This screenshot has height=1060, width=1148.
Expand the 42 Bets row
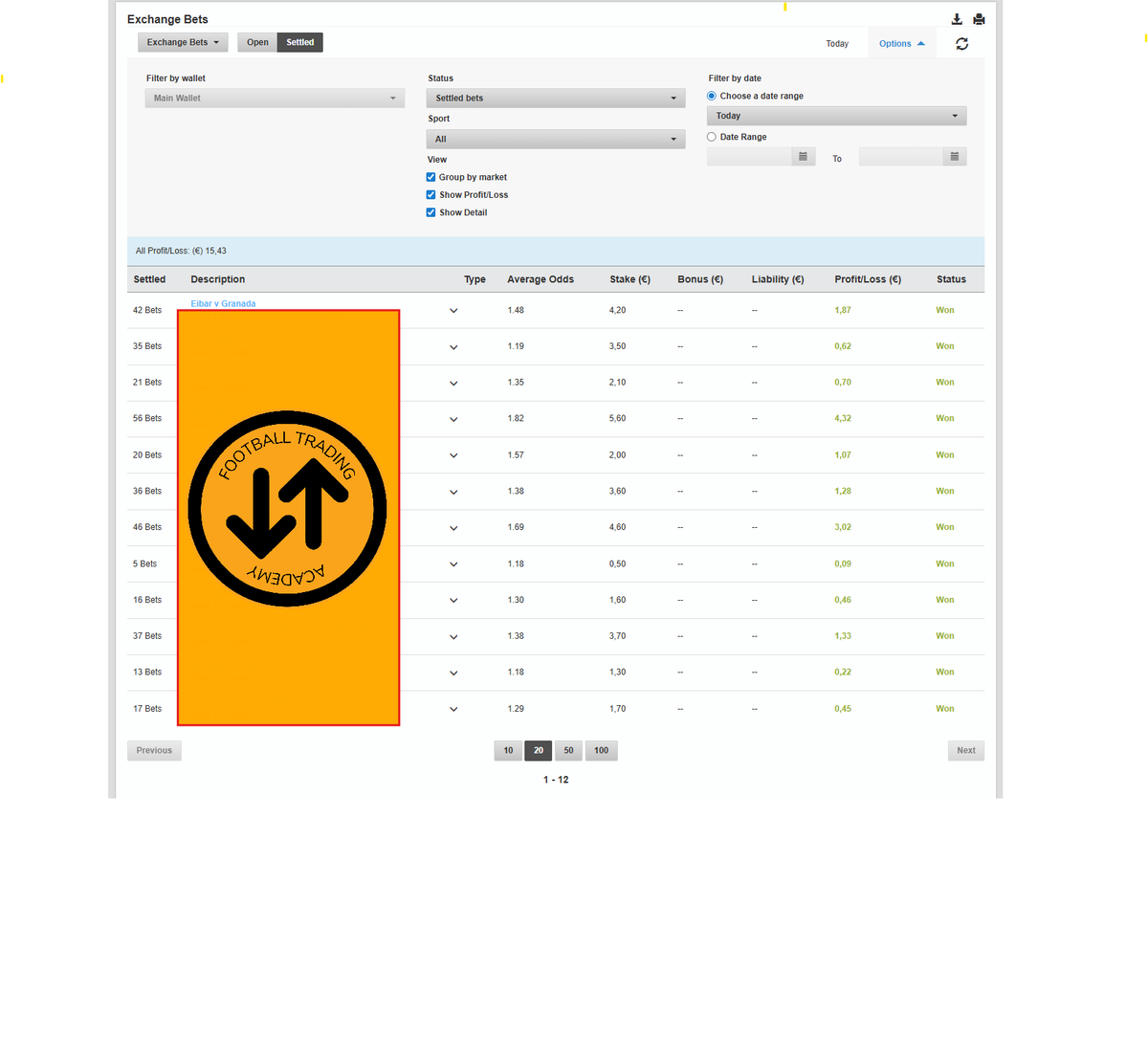tap(453, 311)
